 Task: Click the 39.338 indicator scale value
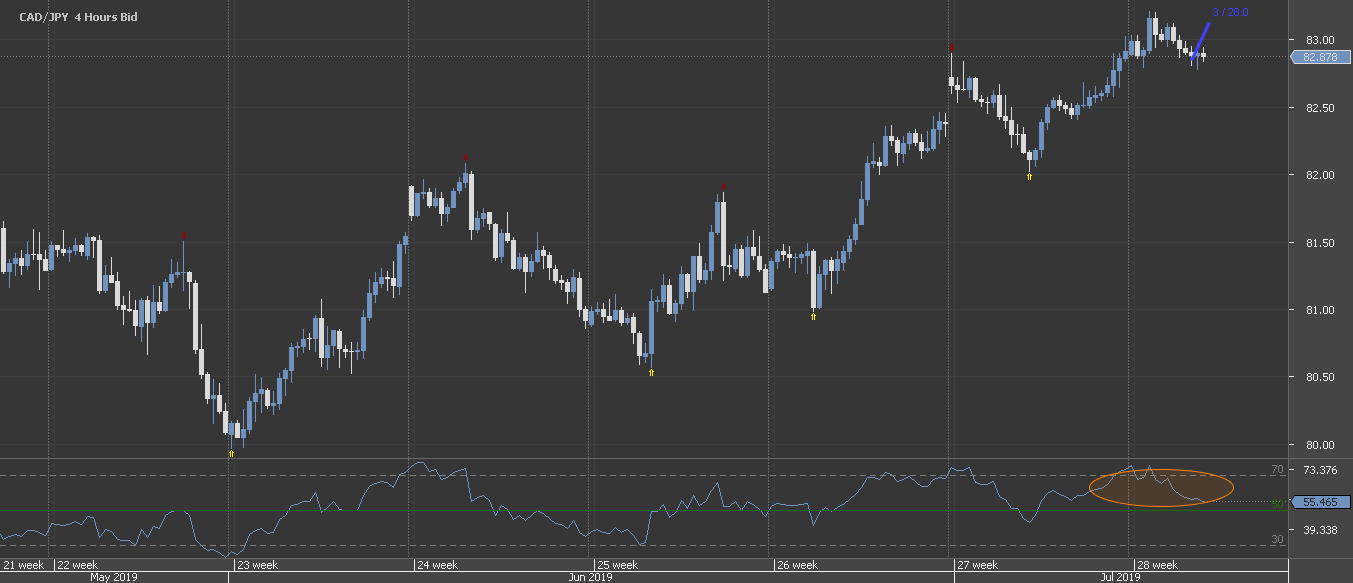point(1320,531)
